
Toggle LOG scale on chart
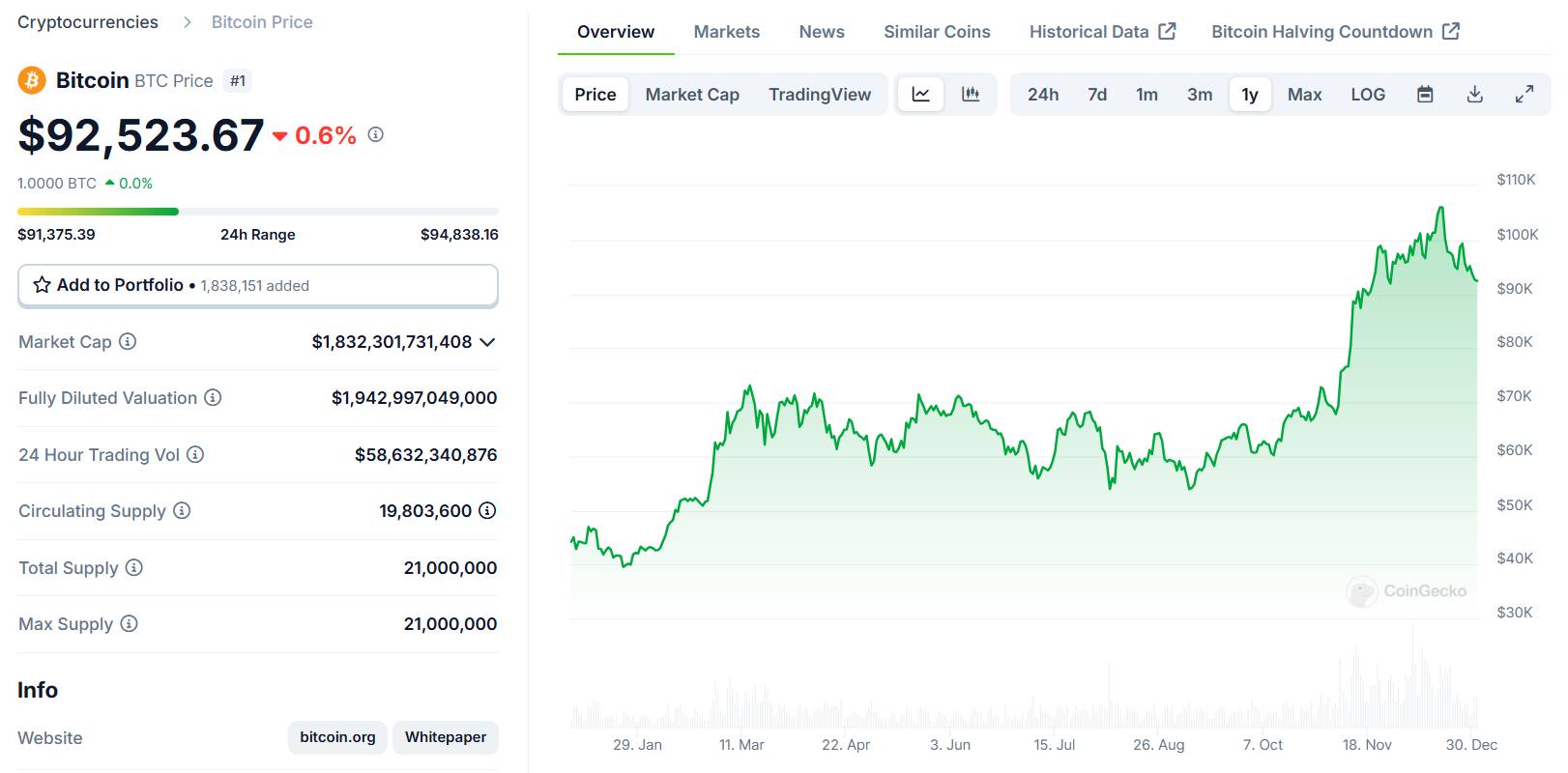coord(1368,95)
